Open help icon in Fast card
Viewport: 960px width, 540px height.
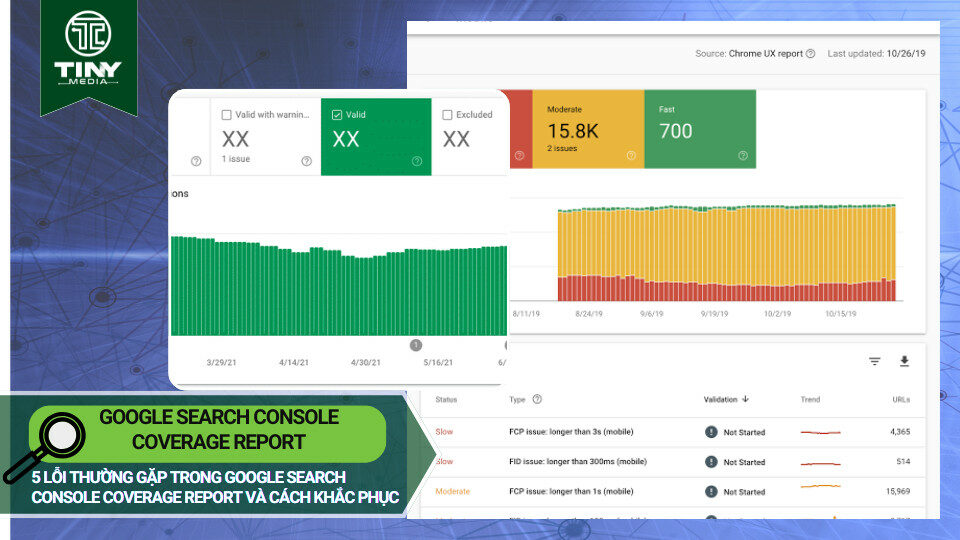[x=743, y=156]
